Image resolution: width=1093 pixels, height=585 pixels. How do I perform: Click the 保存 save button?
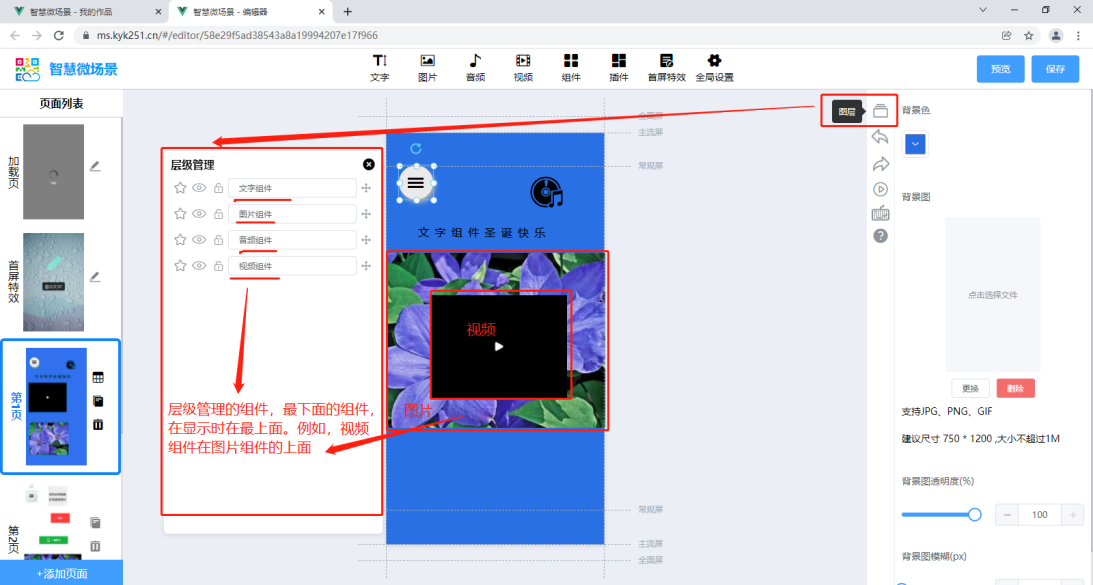click(1055, 69)
